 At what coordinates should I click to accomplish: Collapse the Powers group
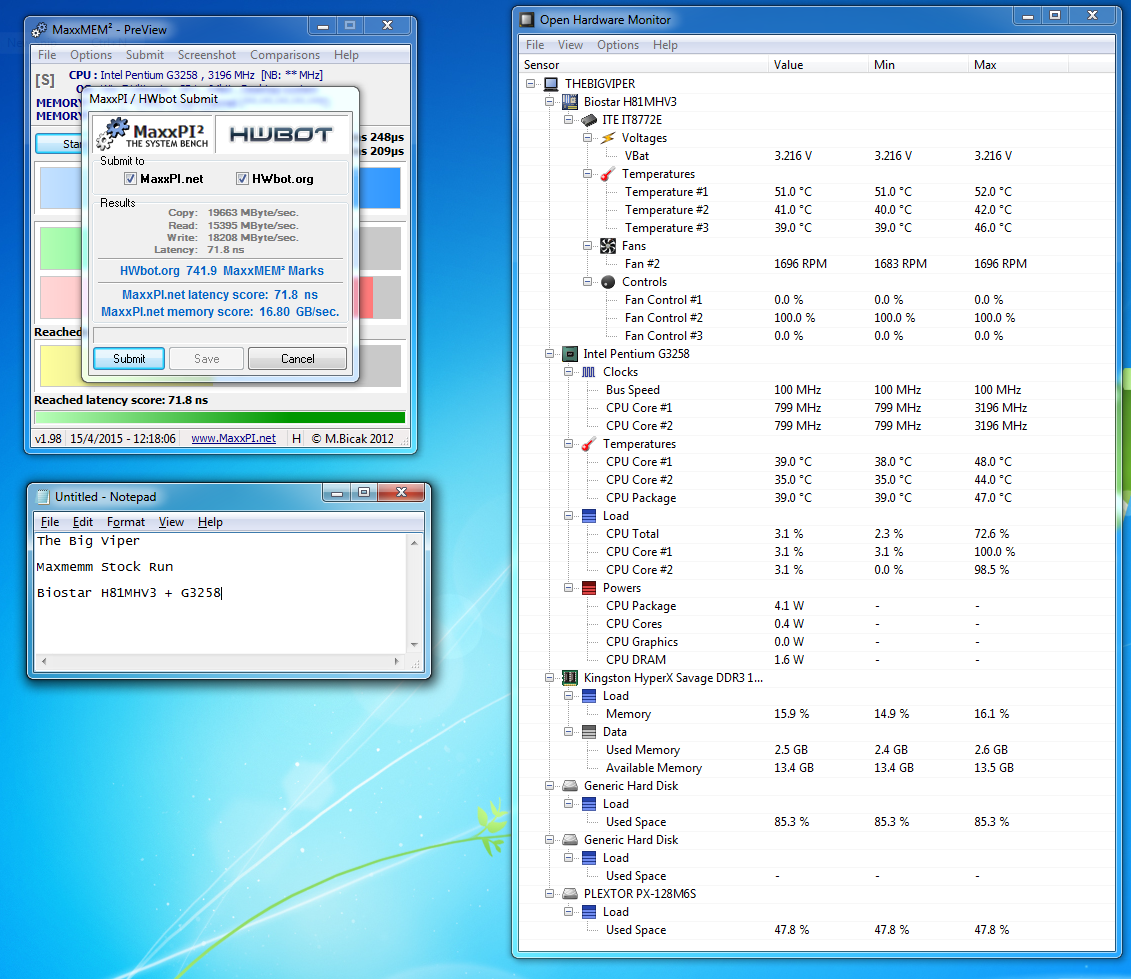568,588
